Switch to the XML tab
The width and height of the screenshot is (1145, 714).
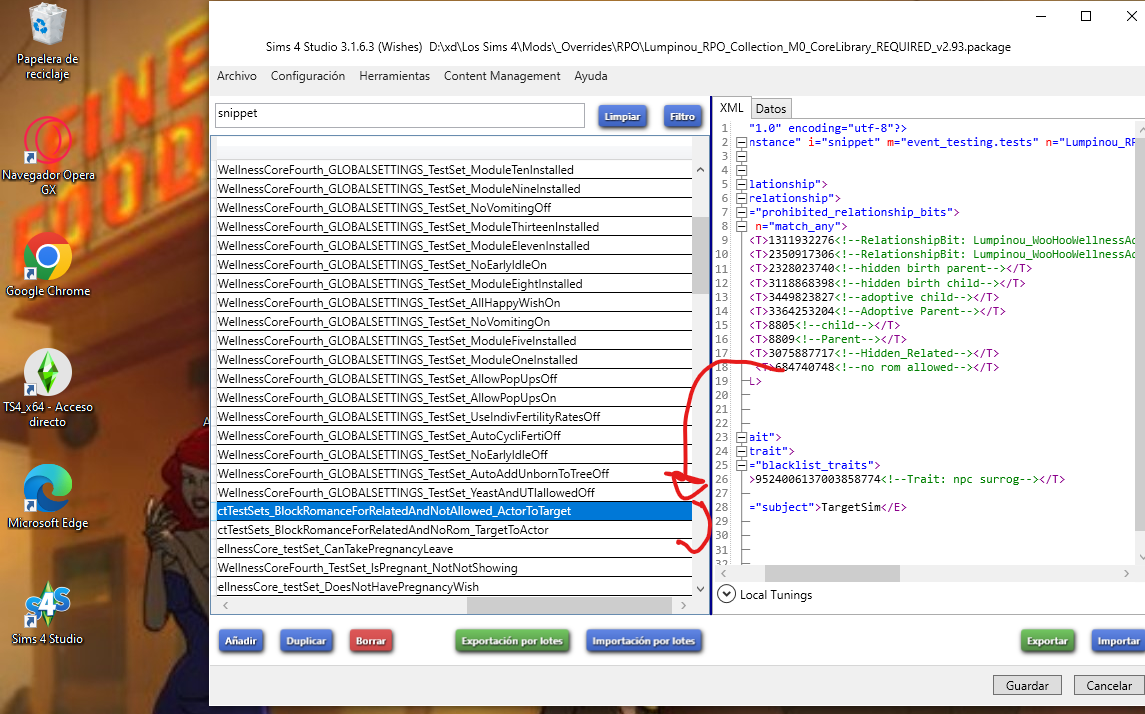tap(731, 108)
